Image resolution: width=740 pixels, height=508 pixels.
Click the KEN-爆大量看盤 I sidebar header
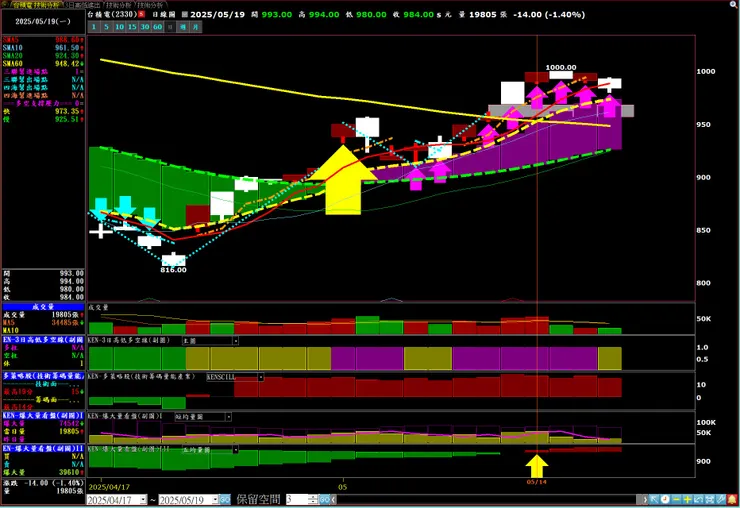click(x=43, y=415)
